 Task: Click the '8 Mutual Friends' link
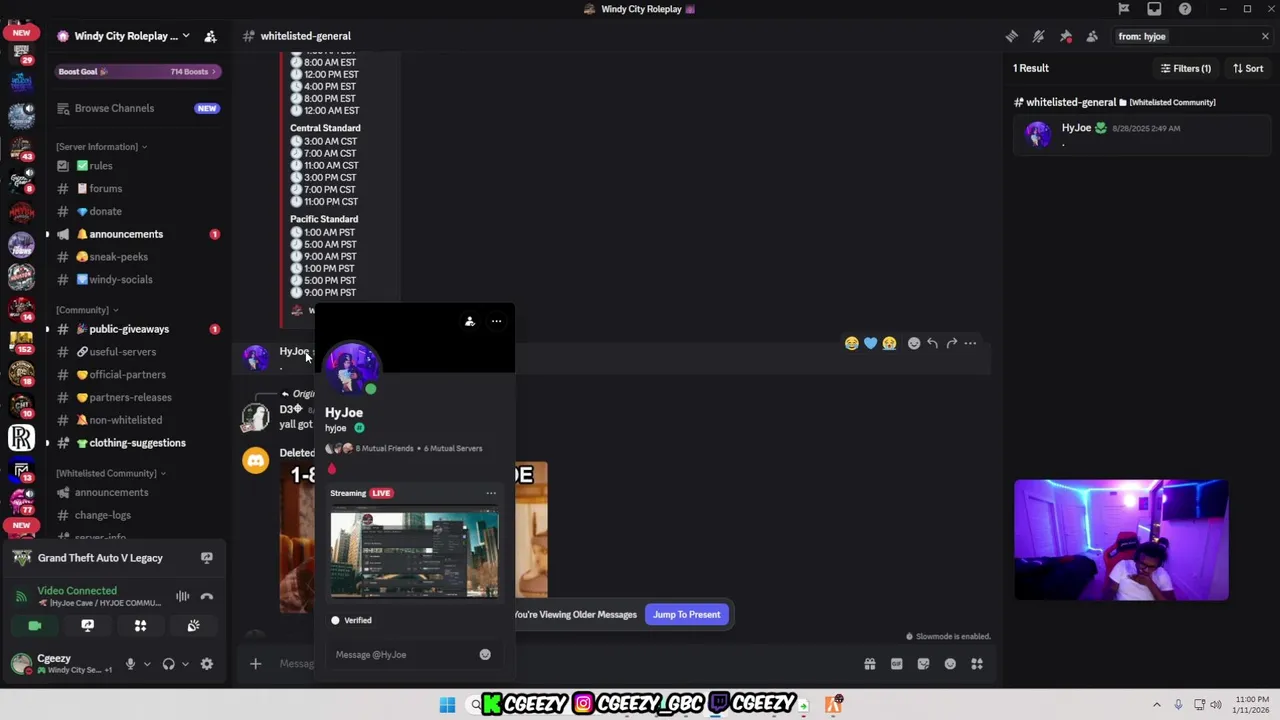tap(384, 448)
